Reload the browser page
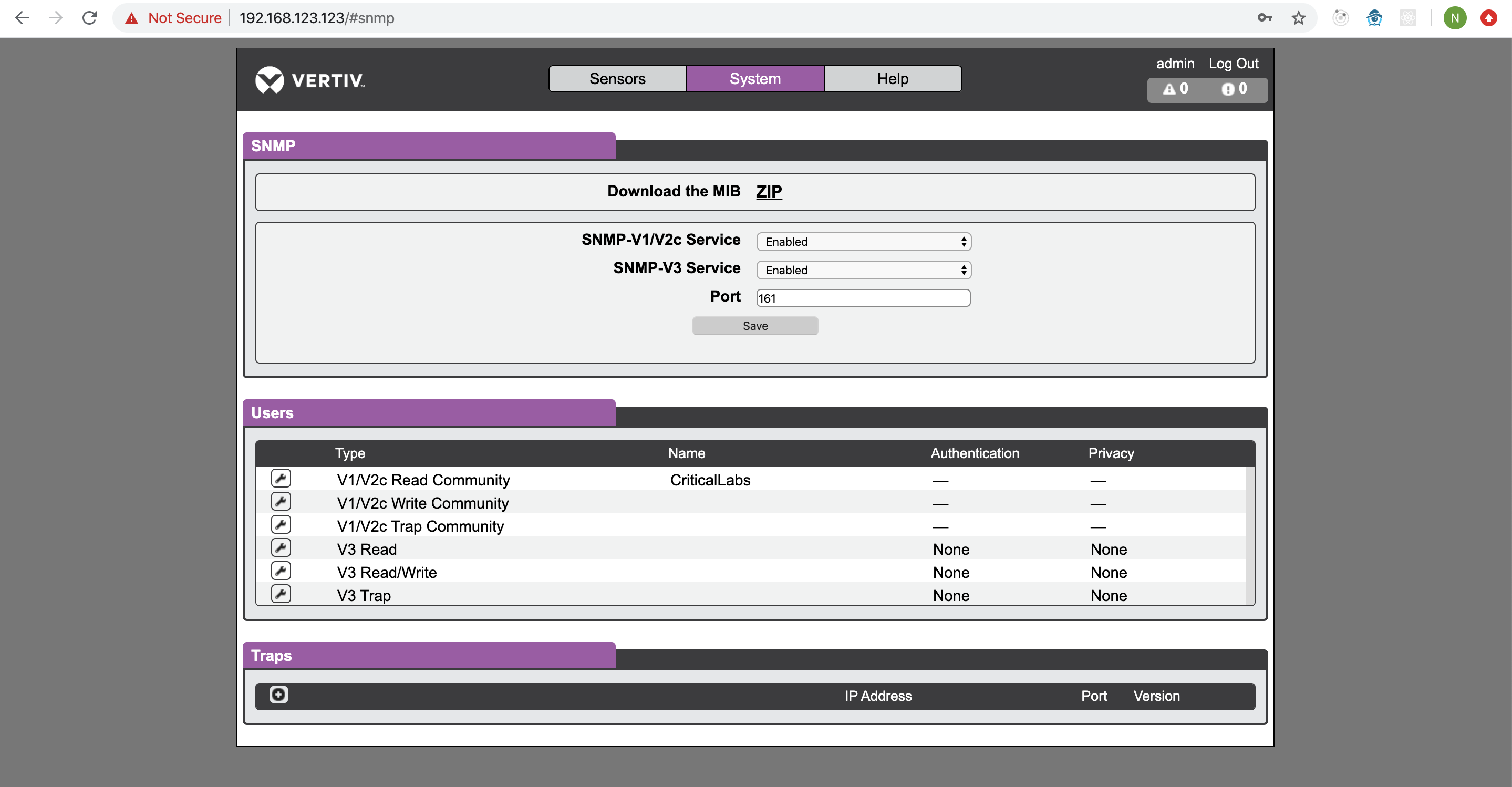Viewport: 1512px width, 787px height. click(x=89, y=18)
